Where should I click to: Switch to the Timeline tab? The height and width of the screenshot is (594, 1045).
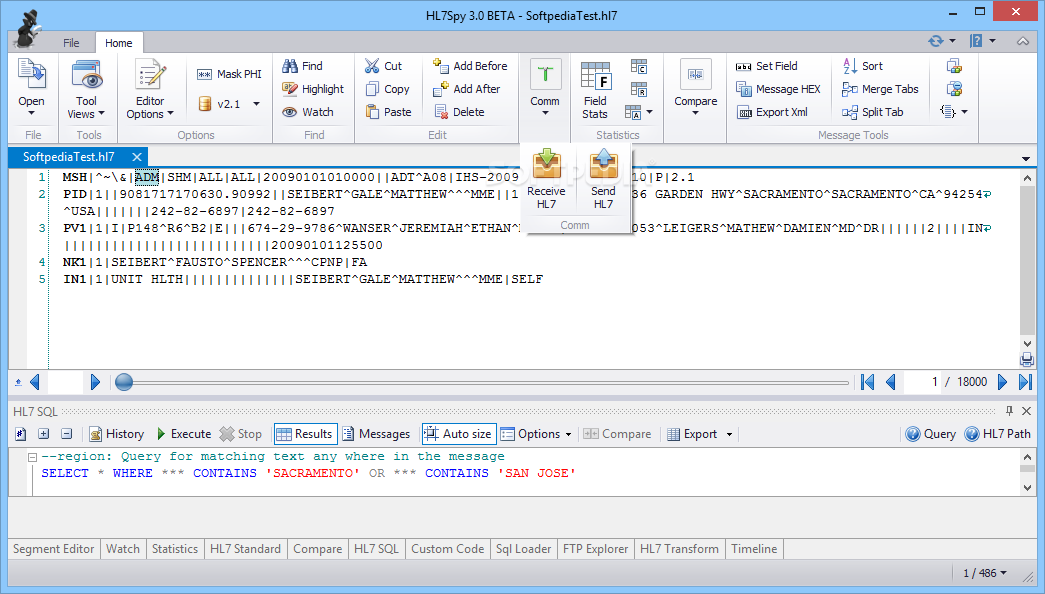(x=754, y=549)
